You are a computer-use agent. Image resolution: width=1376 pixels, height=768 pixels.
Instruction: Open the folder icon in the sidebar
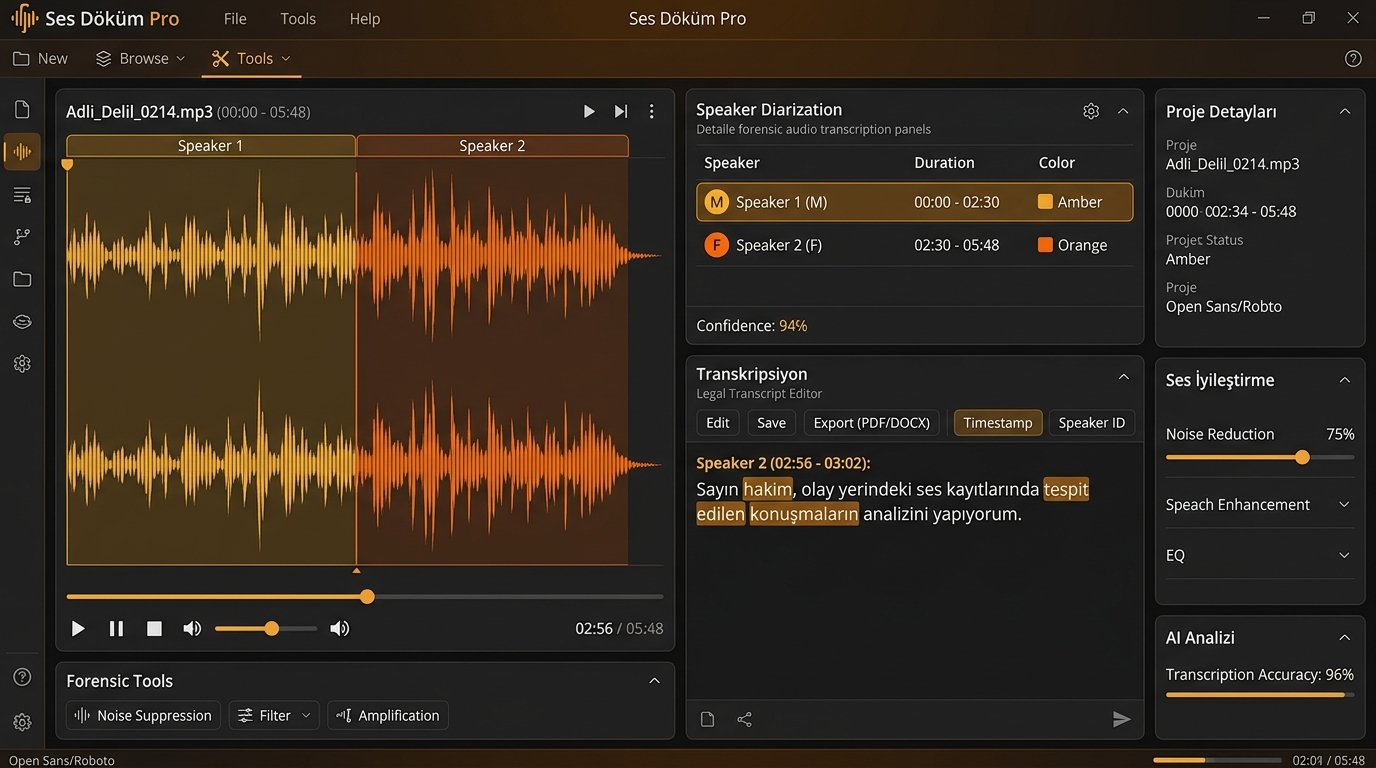tap(22, 280)
